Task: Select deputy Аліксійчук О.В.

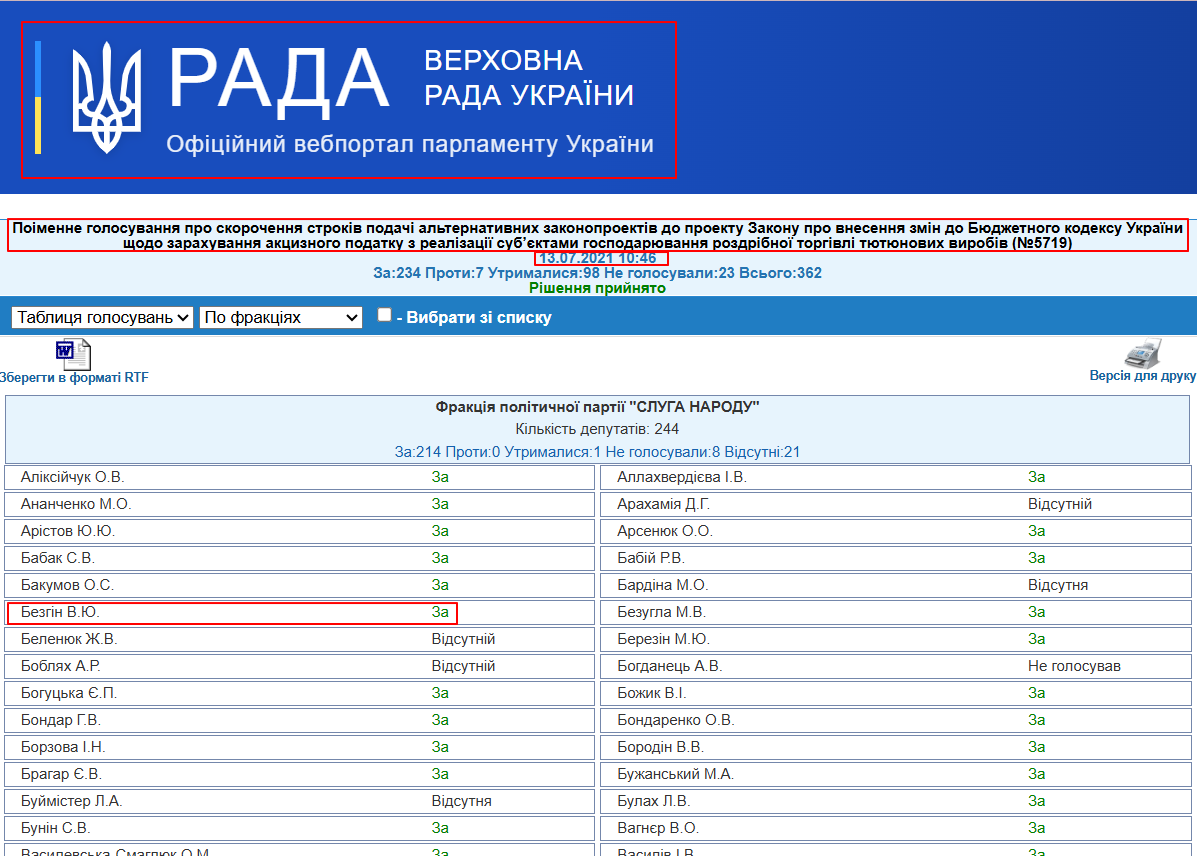Action: [73, 477]
